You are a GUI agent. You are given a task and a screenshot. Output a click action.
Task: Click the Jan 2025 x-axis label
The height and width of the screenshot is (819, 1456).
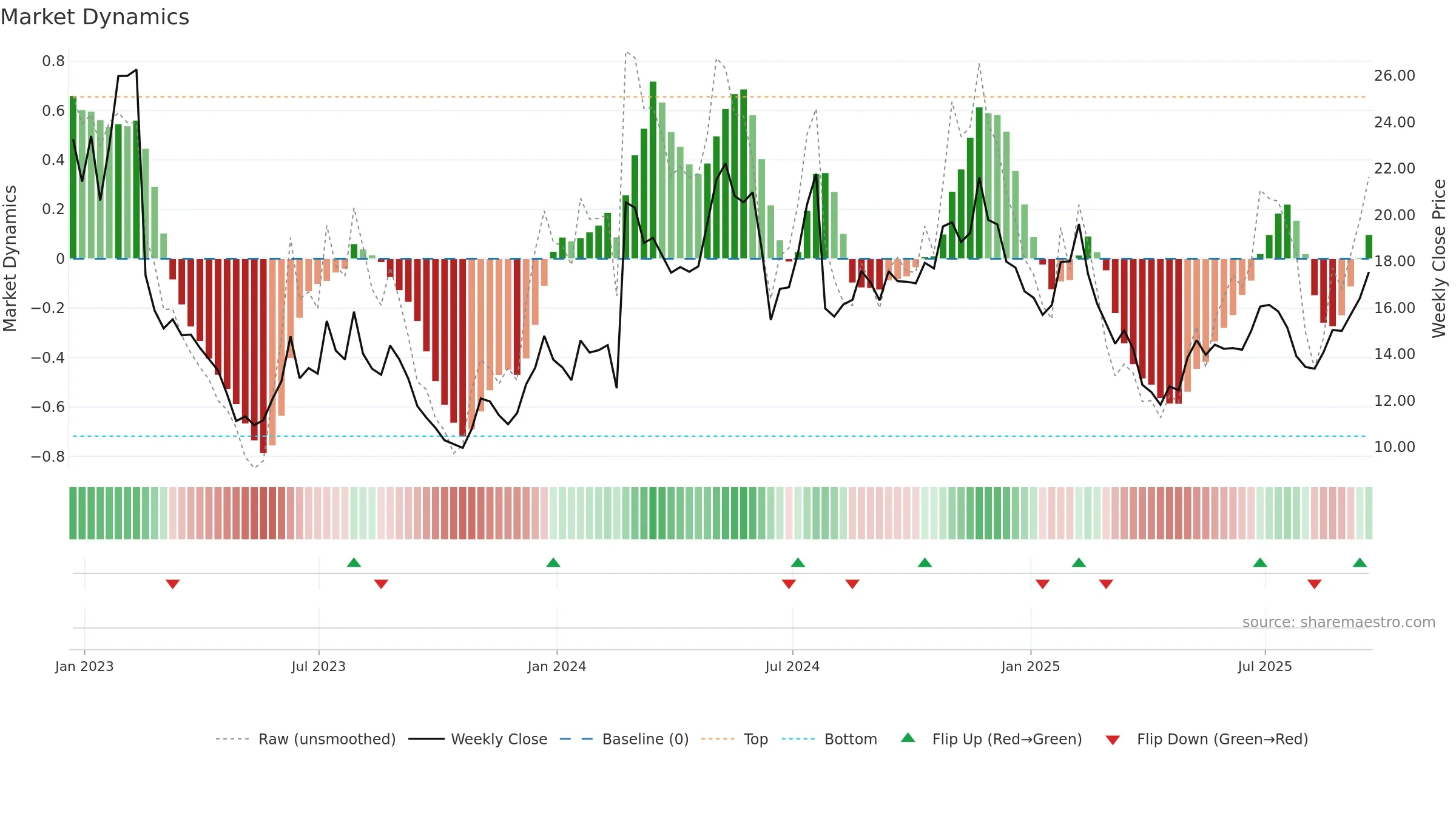click(x=1031, y=666)
